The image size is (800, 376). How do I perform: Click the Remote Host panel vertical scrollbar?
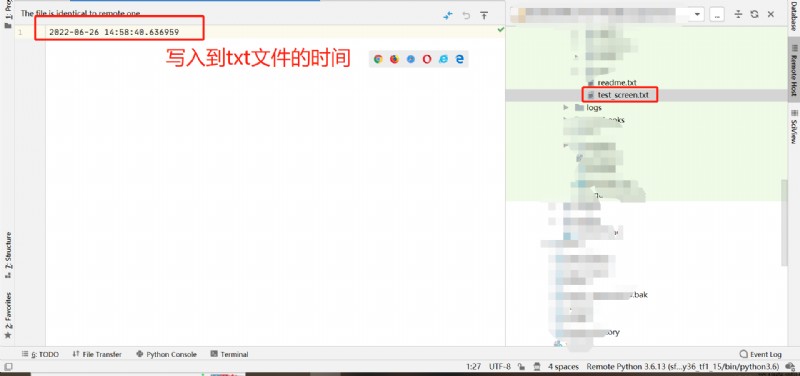(785, 222)
